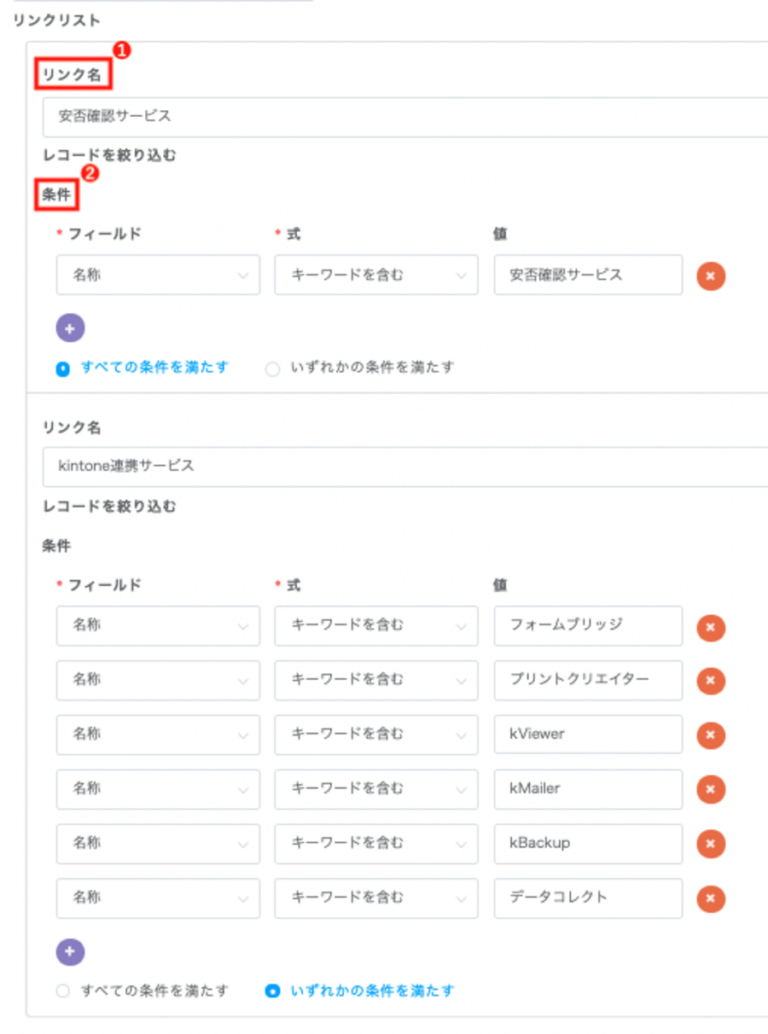Choose いずれかの条件を満たす for kintone連携サービス
The width and height of the screenshot is (768, 1034).
[x=272, y=991]
